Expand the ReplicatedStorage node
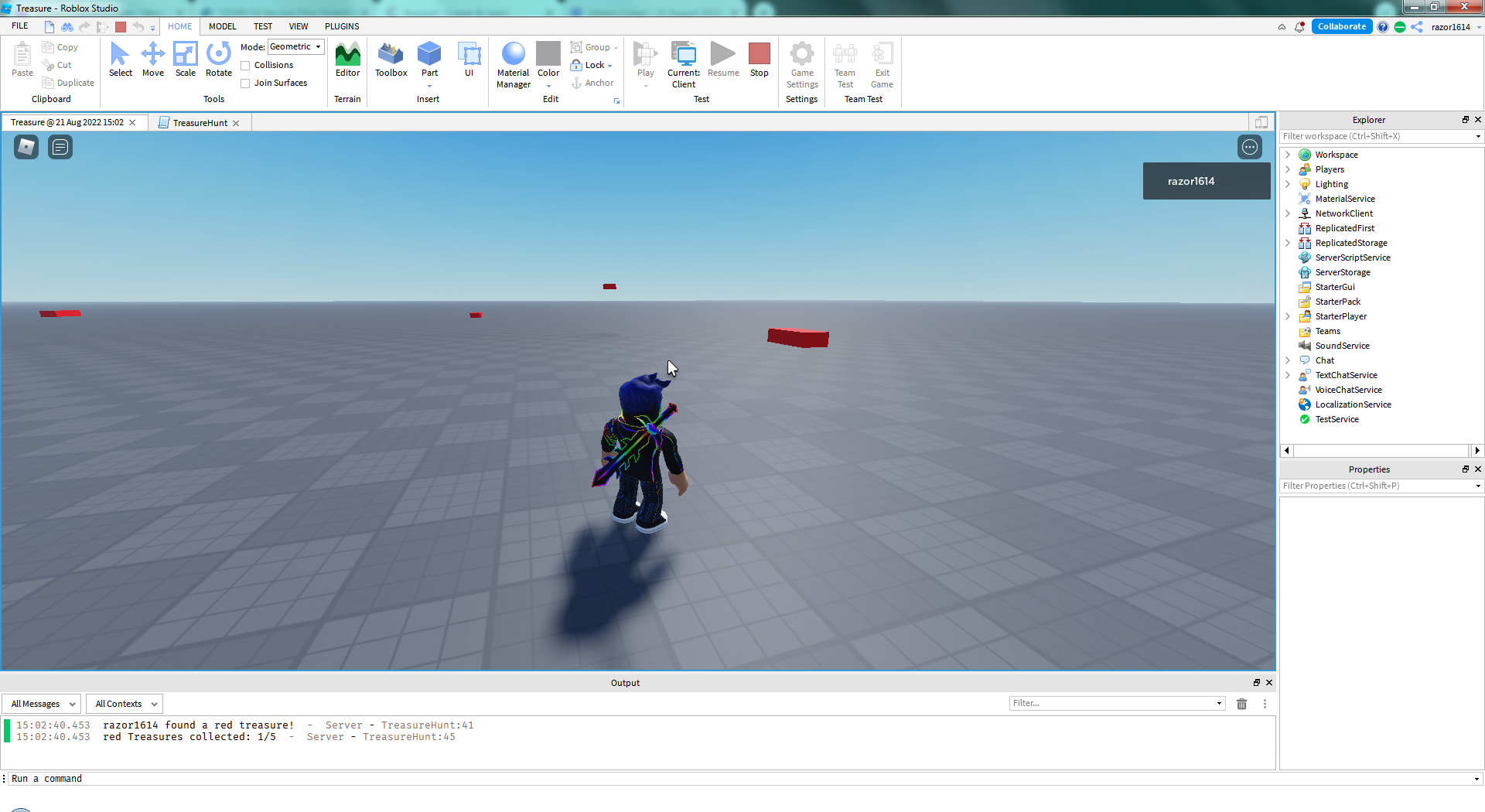1485x812 pixels. click(1288, 243)
